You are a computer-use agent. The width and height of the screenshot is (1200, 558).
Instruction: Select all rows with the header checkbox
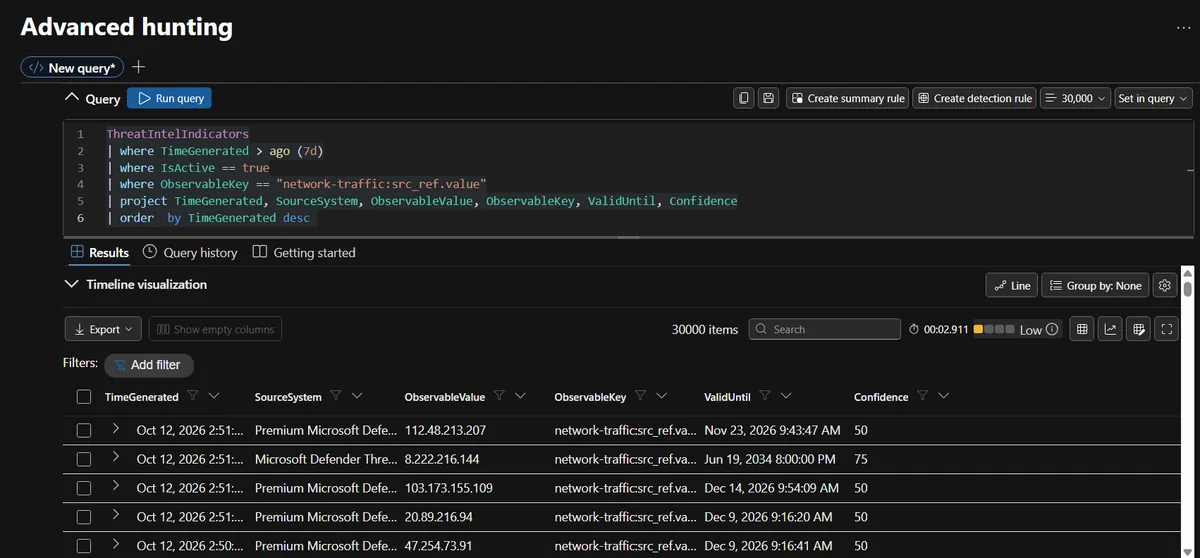pos(84,397)
